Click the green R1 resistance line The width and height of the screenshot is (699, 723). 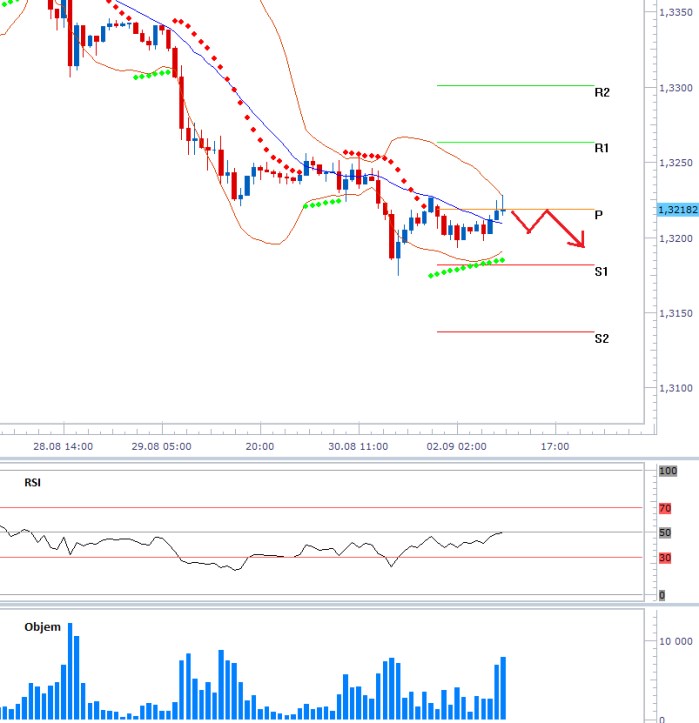point(515,142)
